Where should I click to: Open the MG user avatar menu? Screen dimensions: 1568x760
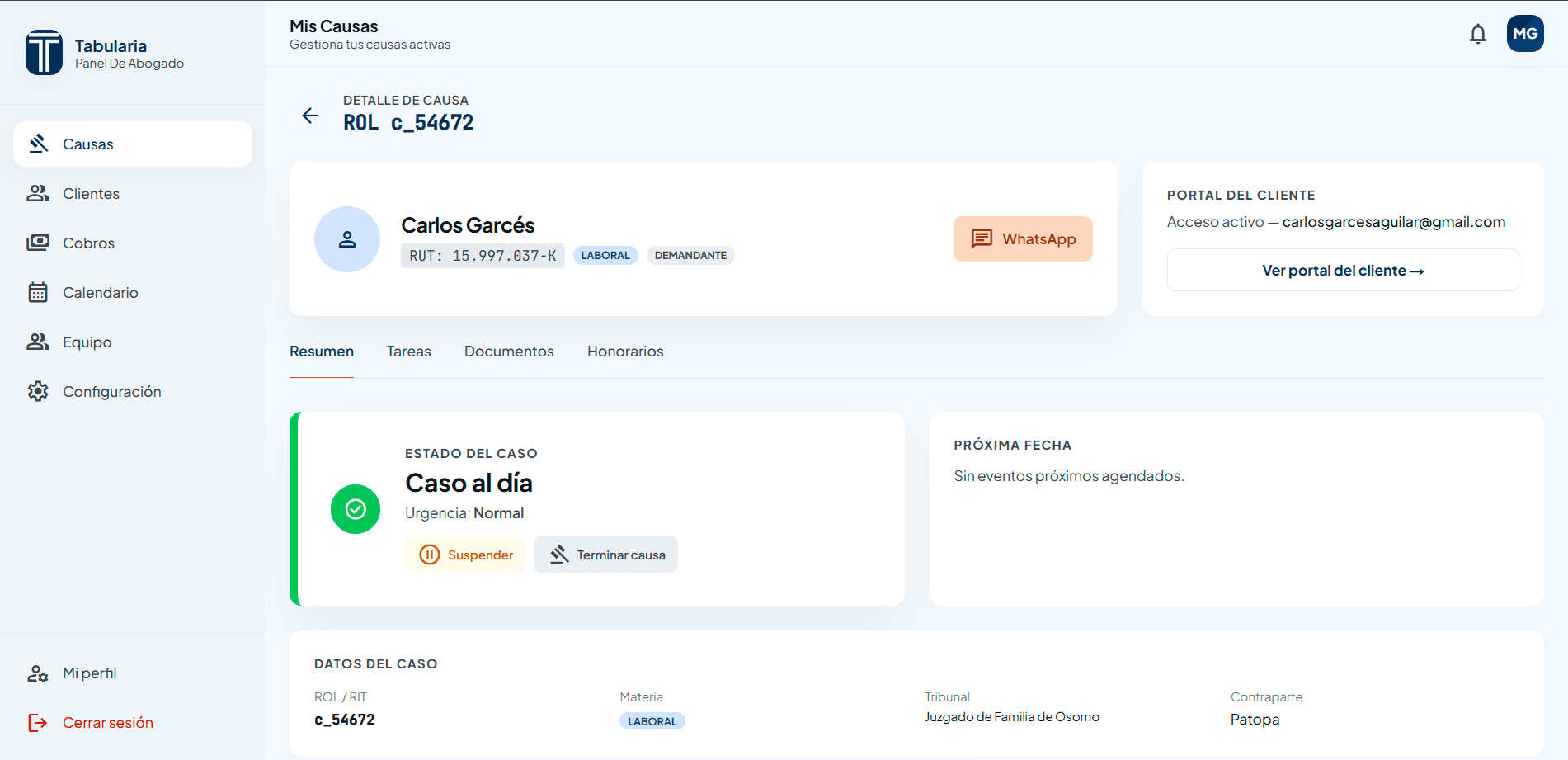pos(1525,34)
